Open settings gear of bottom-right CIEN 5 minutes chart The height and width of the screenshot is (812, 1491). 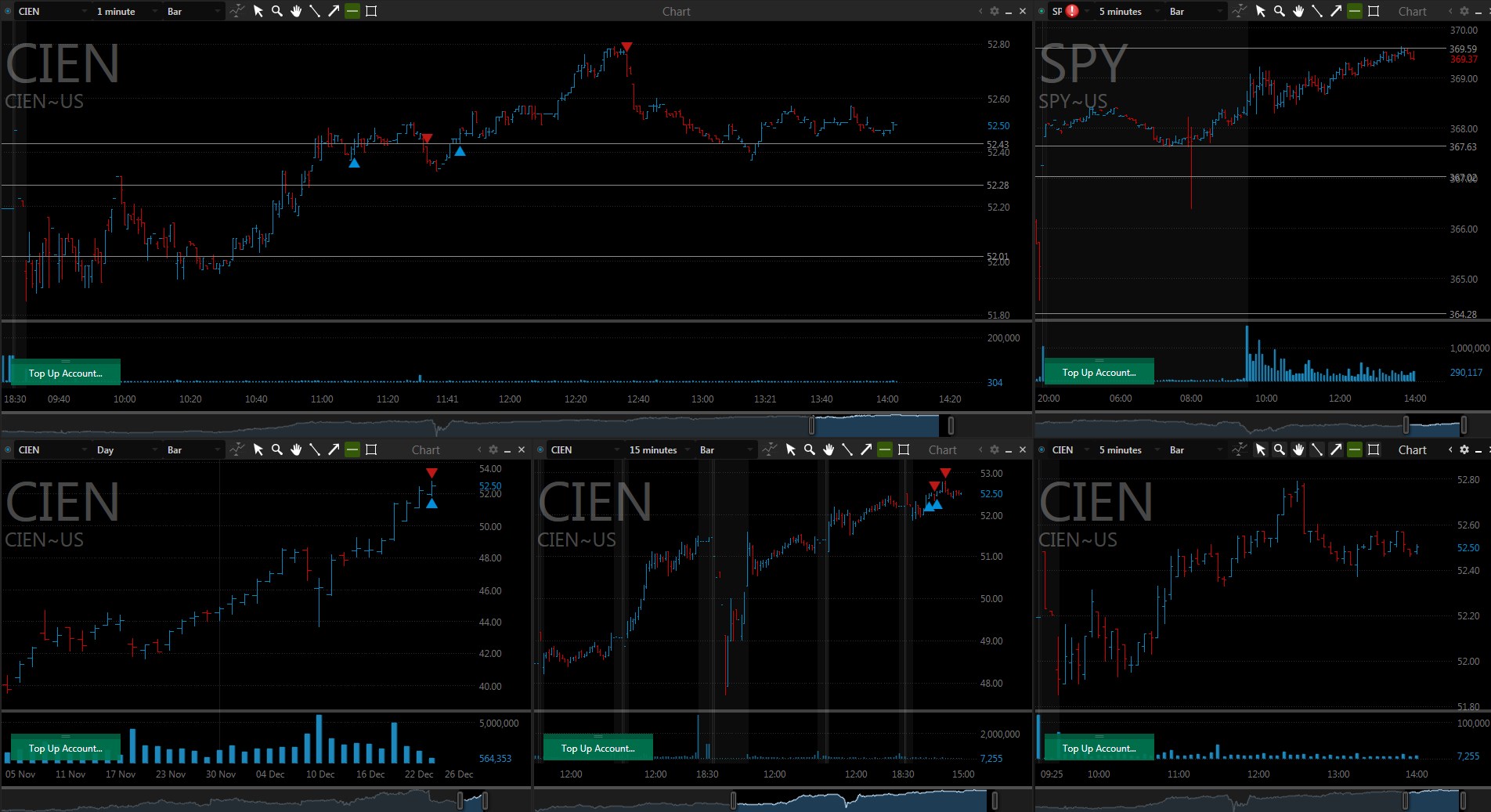(1464, 449)
